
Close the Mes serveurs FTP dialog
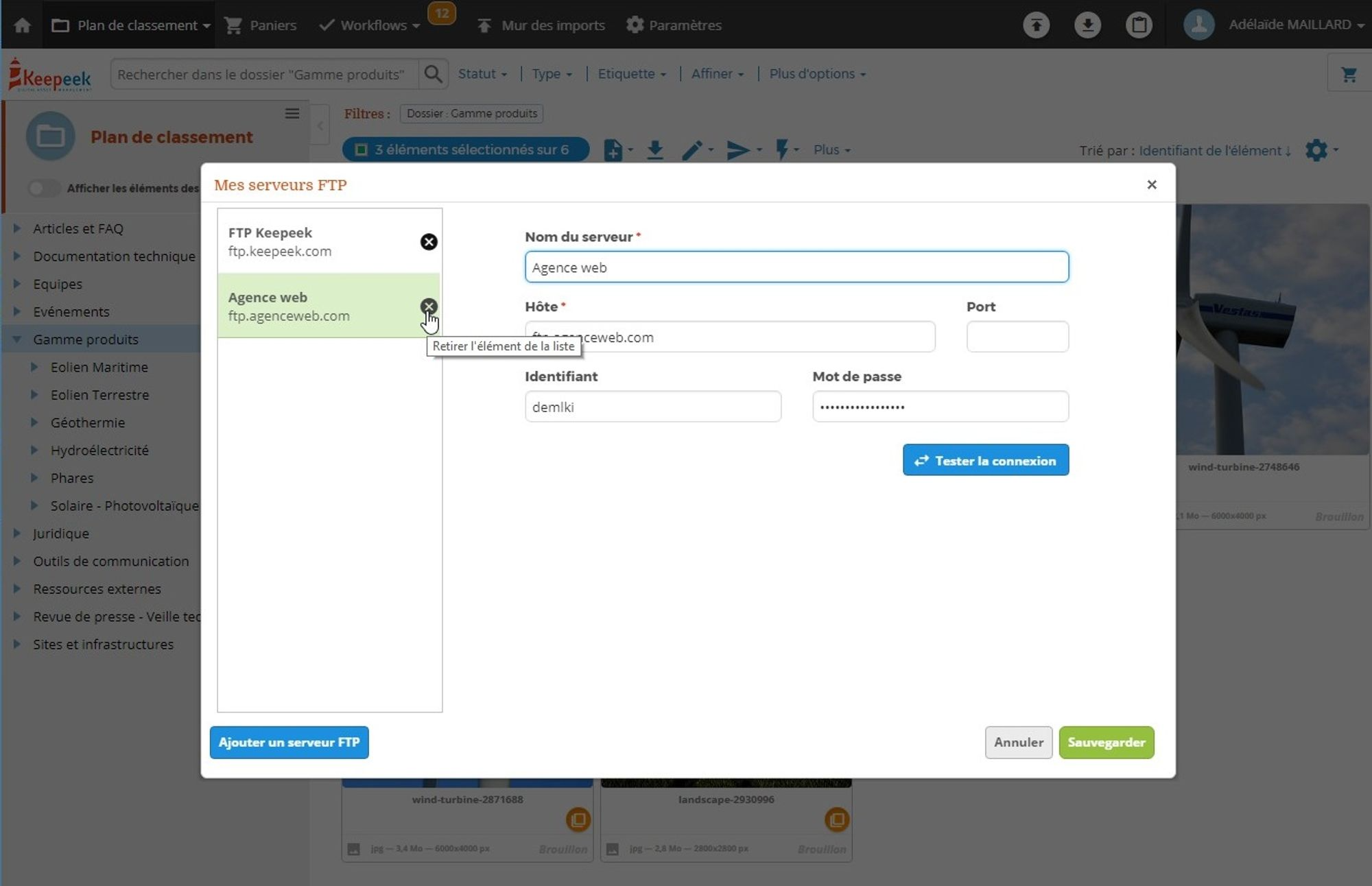pyautogui.click(x=1152, y=184)
